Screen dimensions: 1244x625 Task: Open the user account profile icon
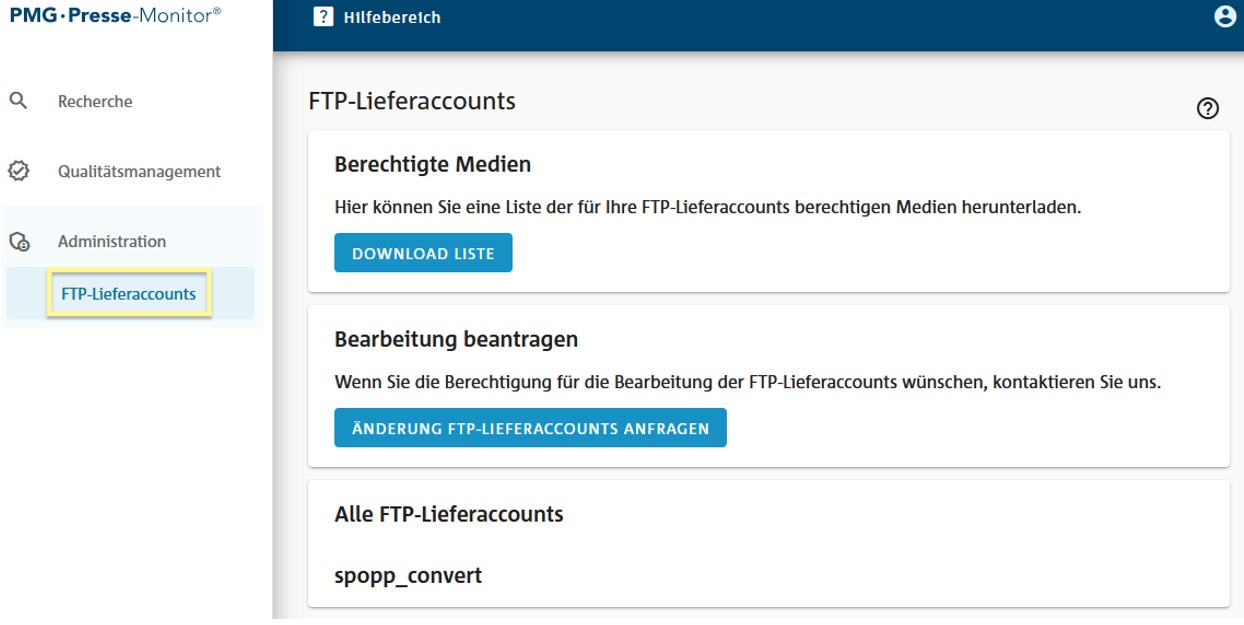pos(1224,17)
